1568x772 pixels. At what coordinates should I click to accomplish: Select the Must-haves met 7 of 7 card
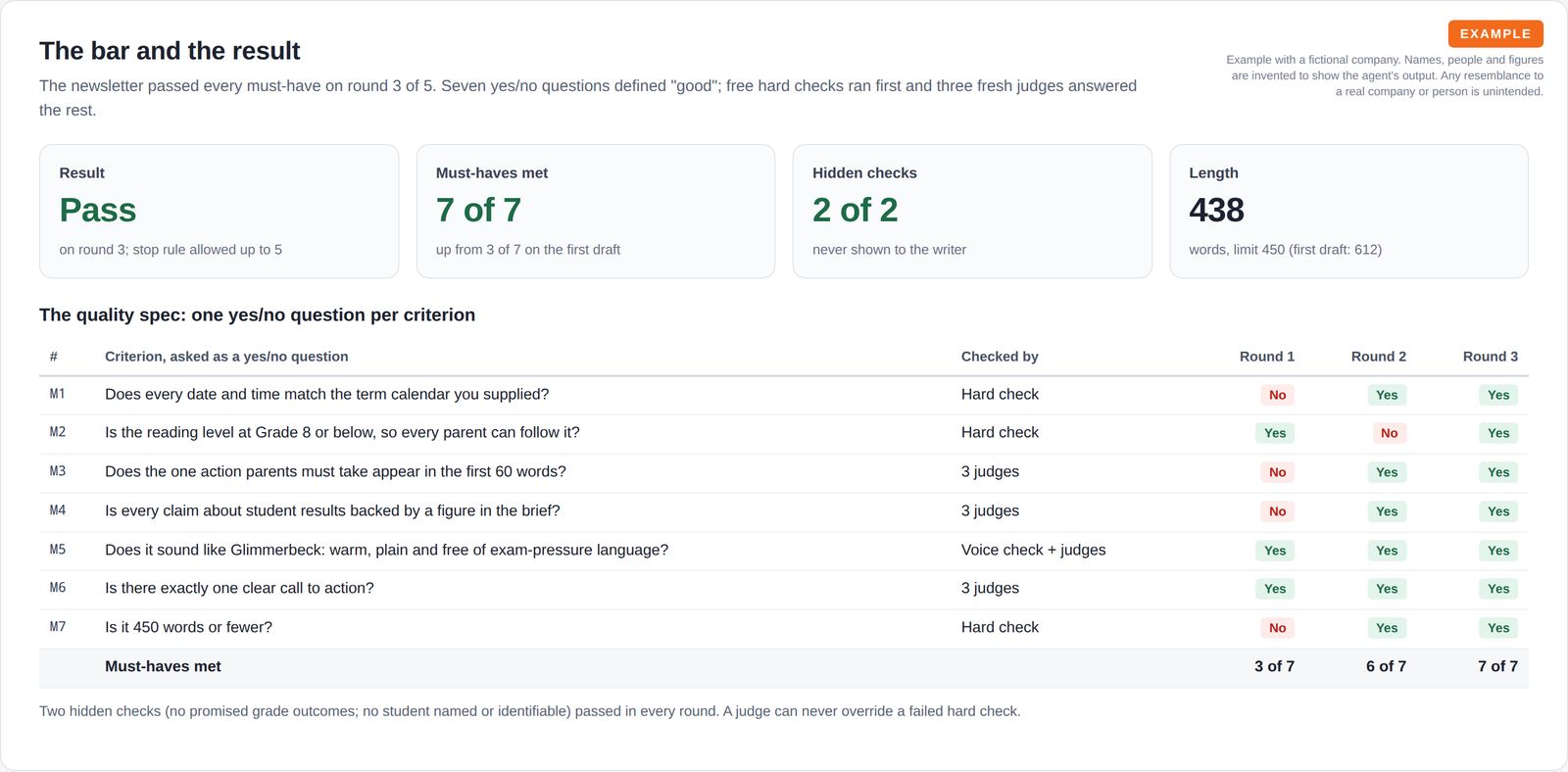click(x=596, y=212)
